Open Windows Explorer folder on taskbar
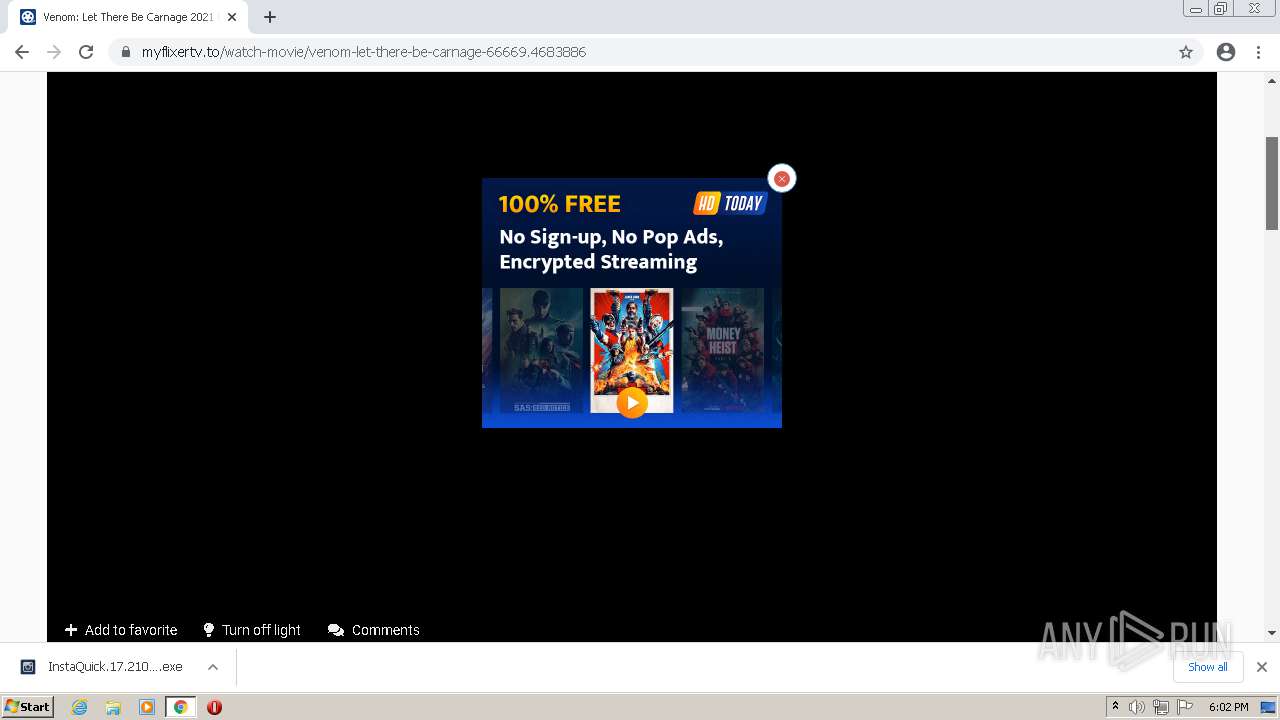 pos(113,707)
